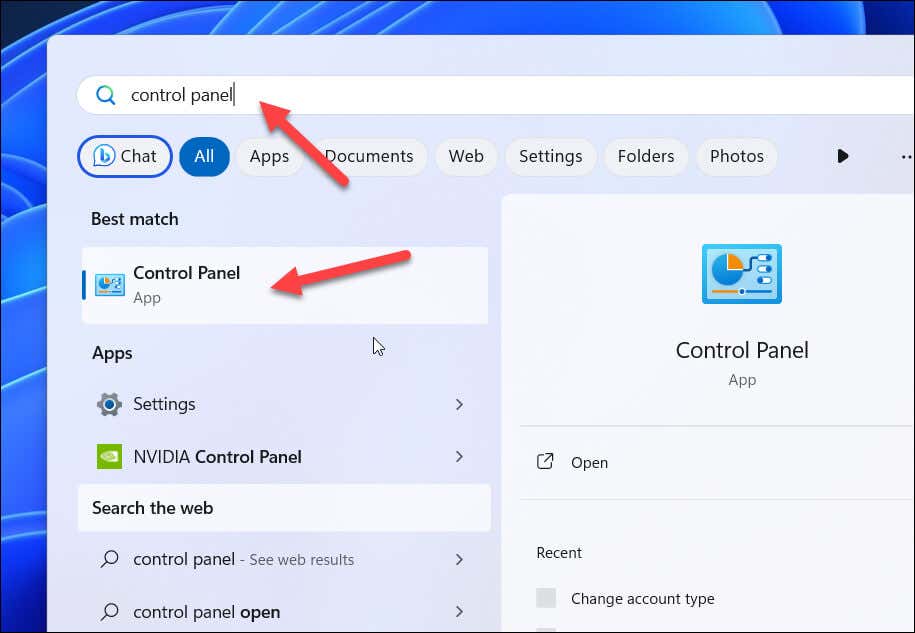Click the Control Panel icon in Best match

pyautogui.click(x=110, y=285)
